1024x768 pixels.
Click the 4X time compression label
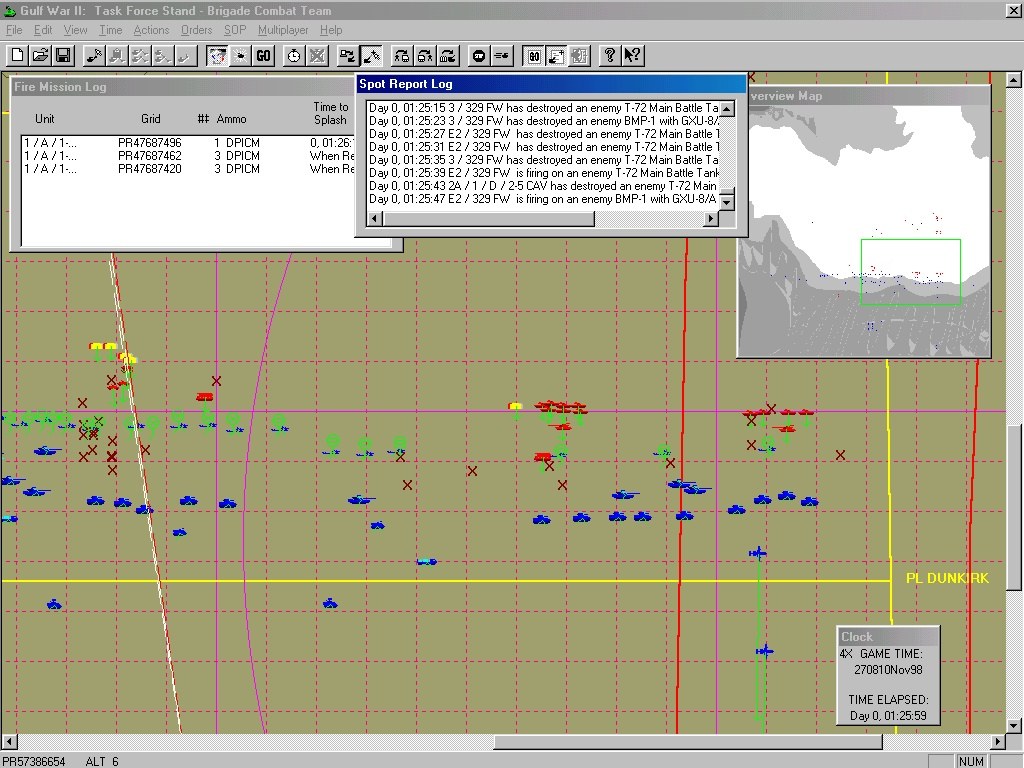(846, 654)
